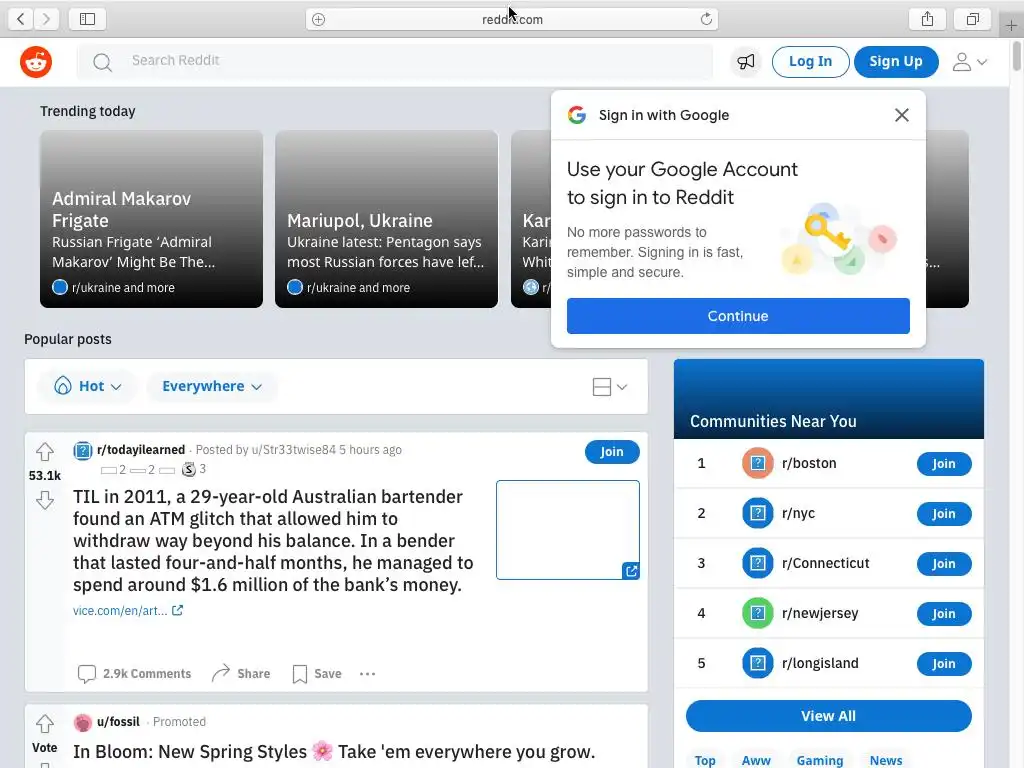1024x768 pixels.
Task: Go forward in Safari
Action: (x=46, y=19)
